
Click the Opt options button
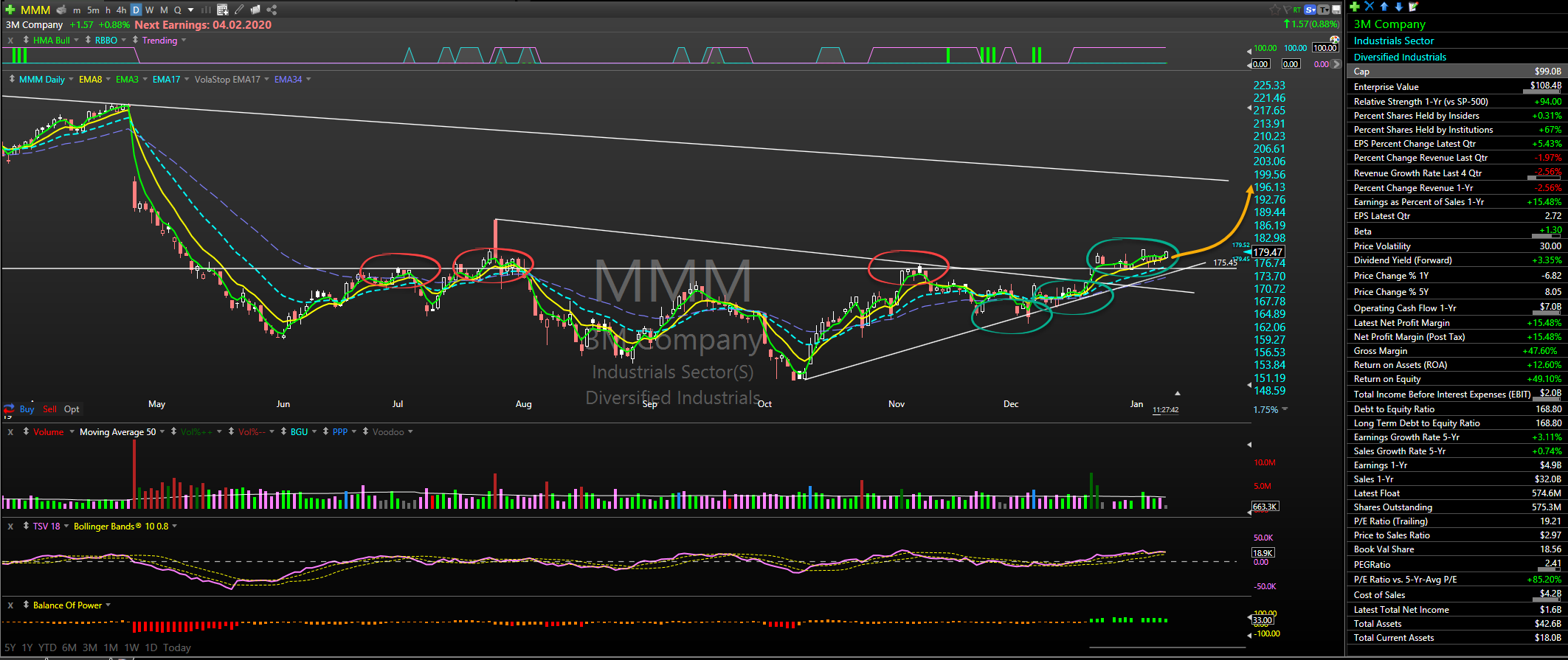click(x=72, y=409)
